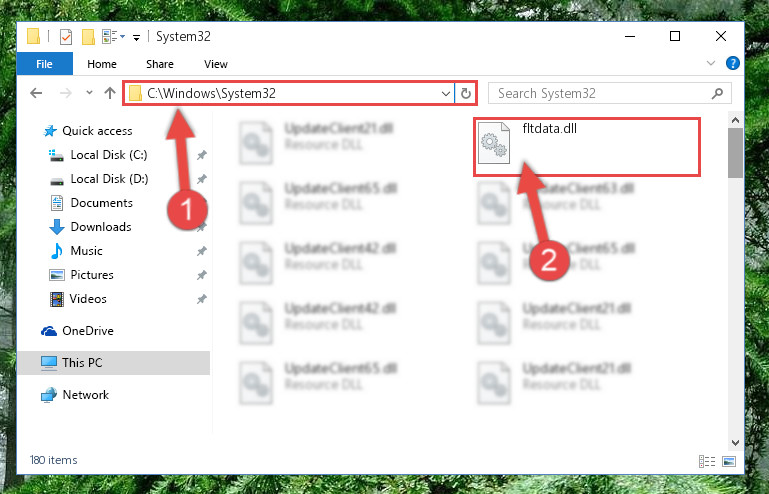This screenshot has height=494, width=769.
Task: Click the Properties checkmark quick access icon
Action: click(x=66, y=37)
